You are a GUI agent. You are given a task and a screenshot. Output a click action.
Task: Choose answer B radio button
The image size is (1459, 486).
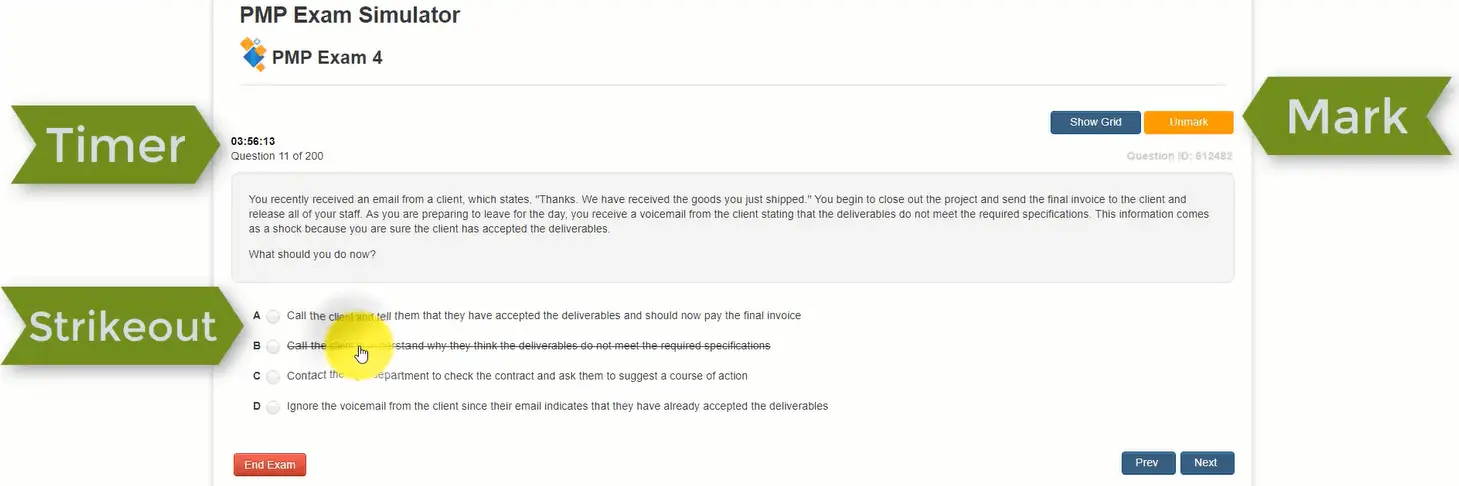pyautogui.click(x=273, y=347)
